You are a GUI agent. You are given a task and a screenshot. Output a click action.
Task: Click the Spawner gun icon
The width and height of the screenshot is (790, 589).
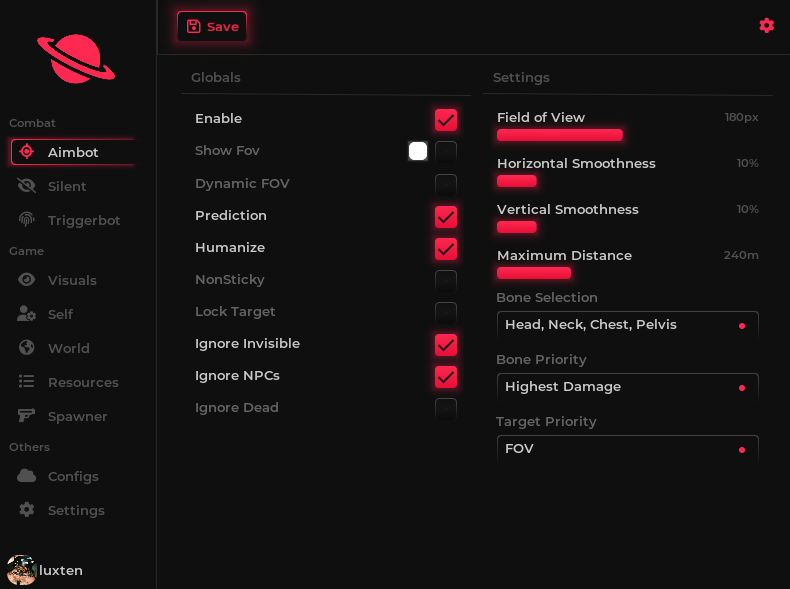[x=26, y=416]
